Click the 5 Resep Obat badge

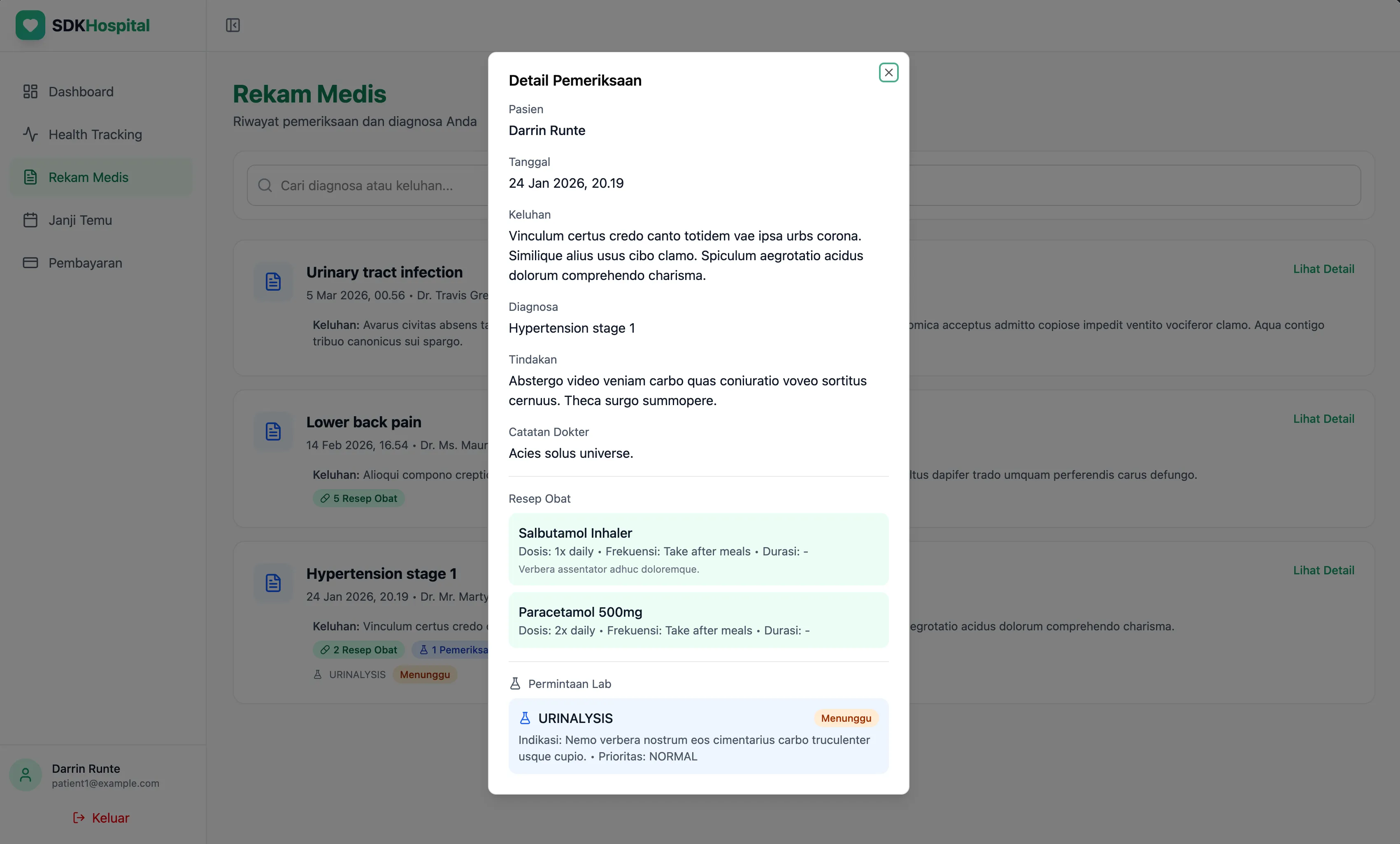point(358,498)
